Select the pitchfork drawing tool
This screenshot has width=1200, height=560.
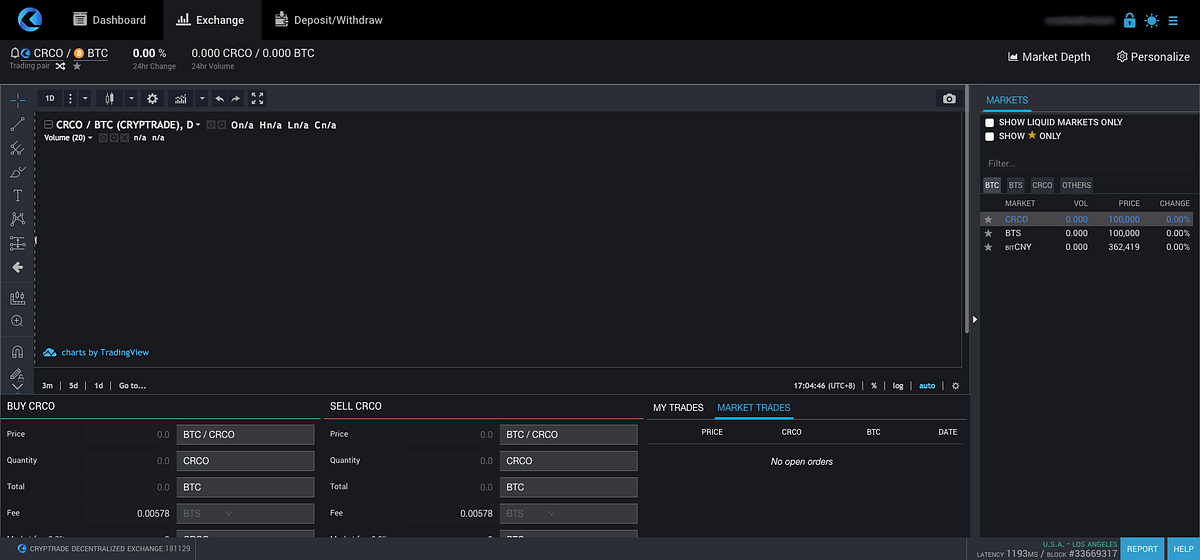(17, 148)
